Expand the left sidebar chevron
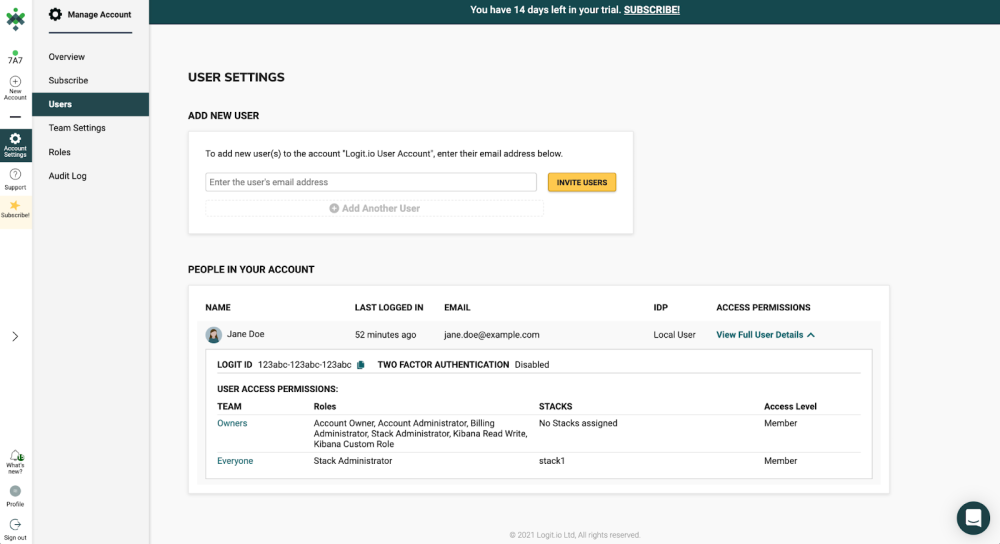 [x=15, y=337]
